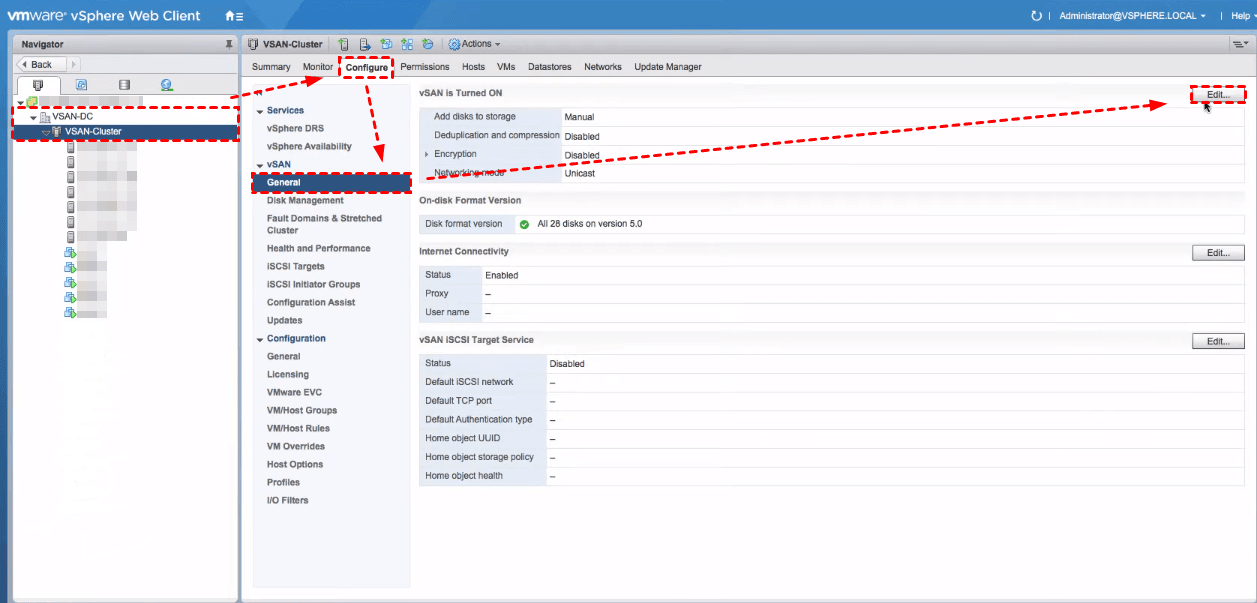Open Fault Domains & Stretched Cluster
The image size is (1257, 603).
coord(324,224)
